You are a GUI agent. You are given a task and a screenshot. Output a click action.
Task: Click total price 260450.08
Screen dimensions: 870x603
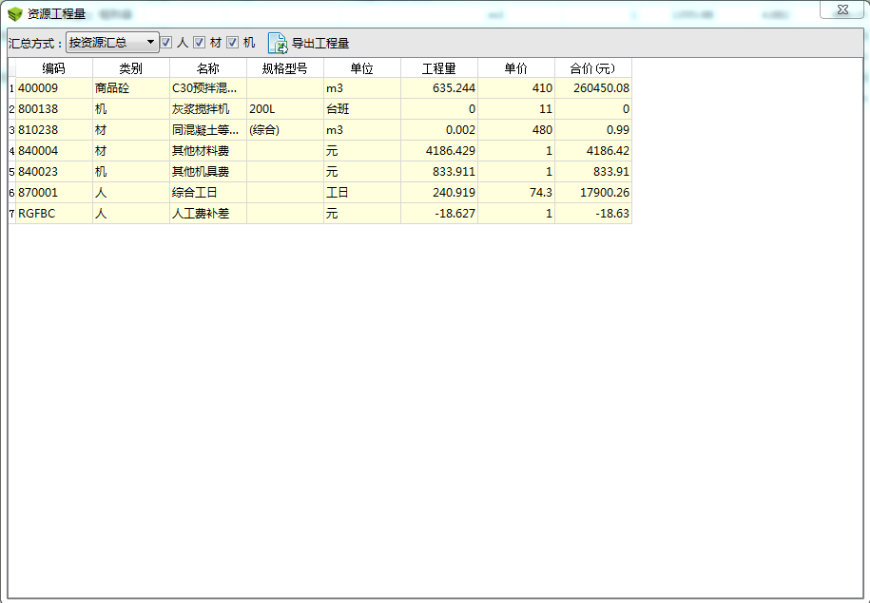click(x=594, y=88)
